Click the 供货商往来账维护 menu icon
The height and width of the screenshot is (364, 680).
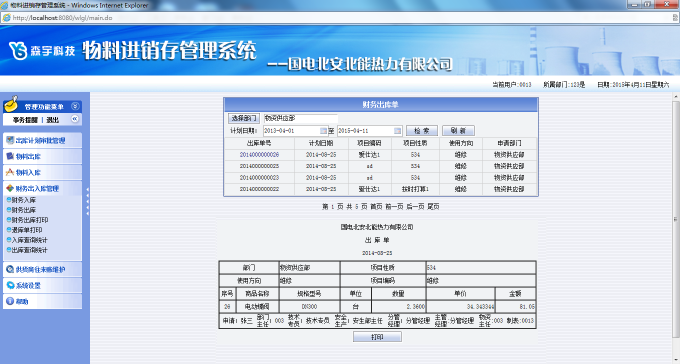(10, 269)
